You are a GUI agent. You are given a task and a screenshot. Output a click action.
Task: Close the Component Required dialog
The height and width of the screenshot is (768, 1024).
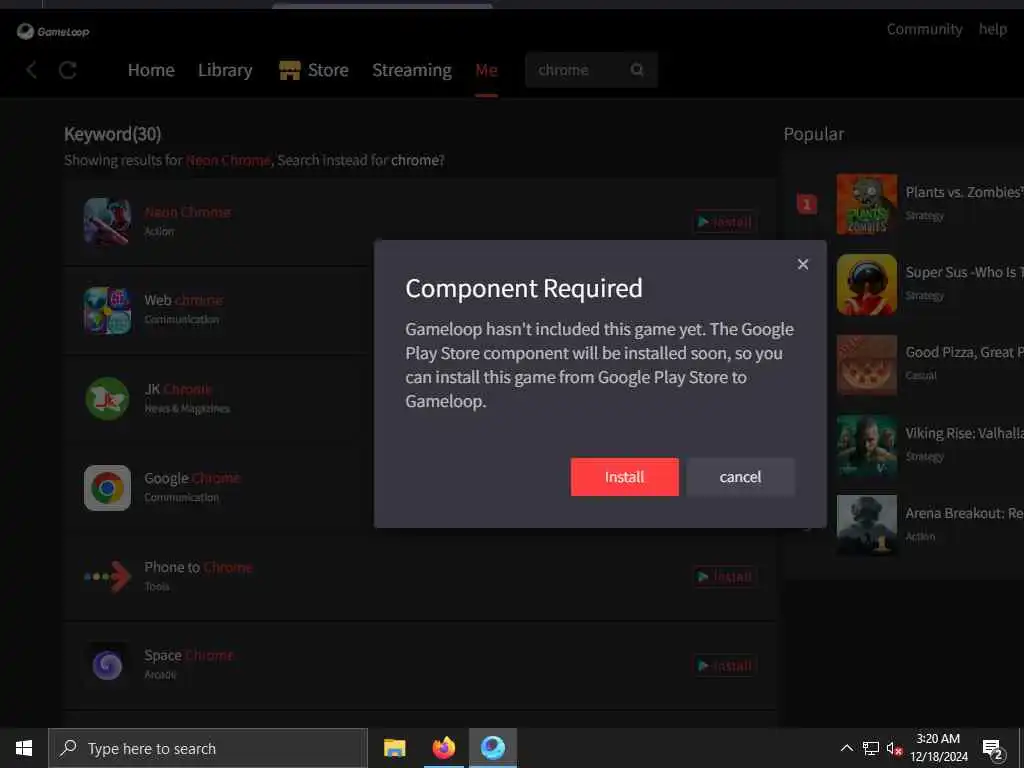(803, 264)
